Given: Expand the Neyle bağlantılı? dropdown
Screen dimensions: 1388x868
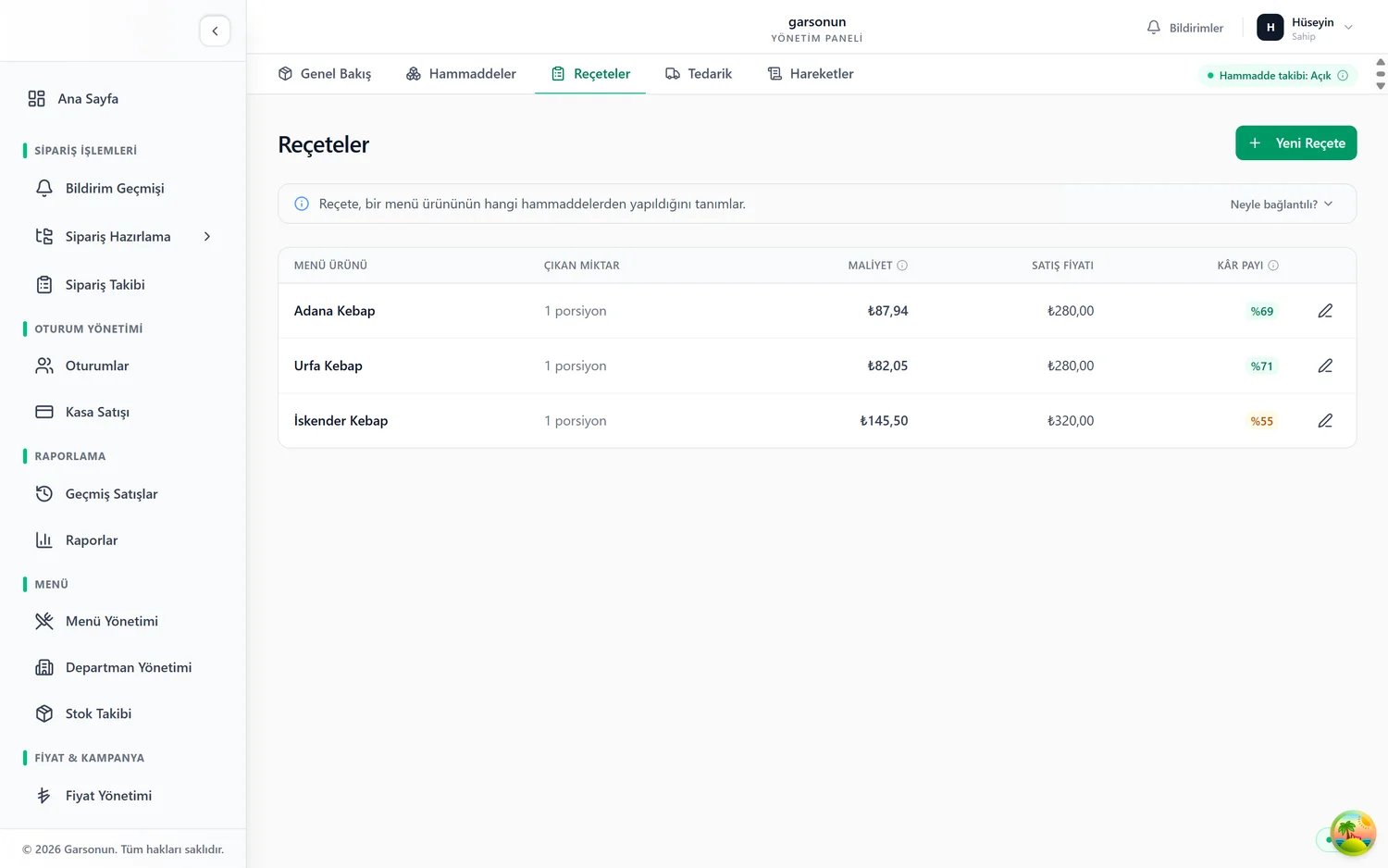Looking at the screenshot, I should [x=1282, y=205].
